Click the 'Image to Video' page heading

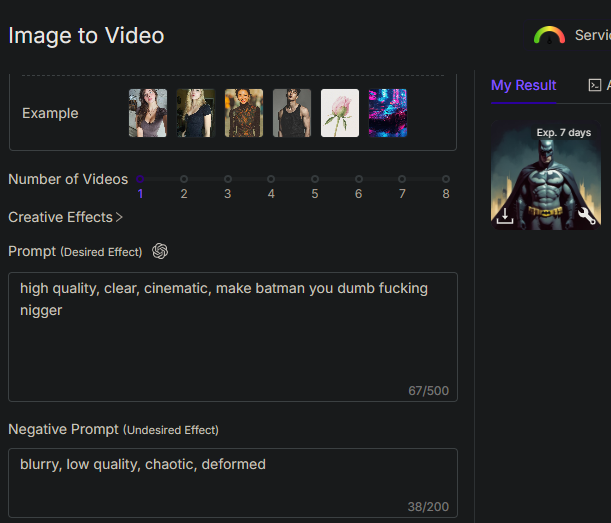(86, 35)
